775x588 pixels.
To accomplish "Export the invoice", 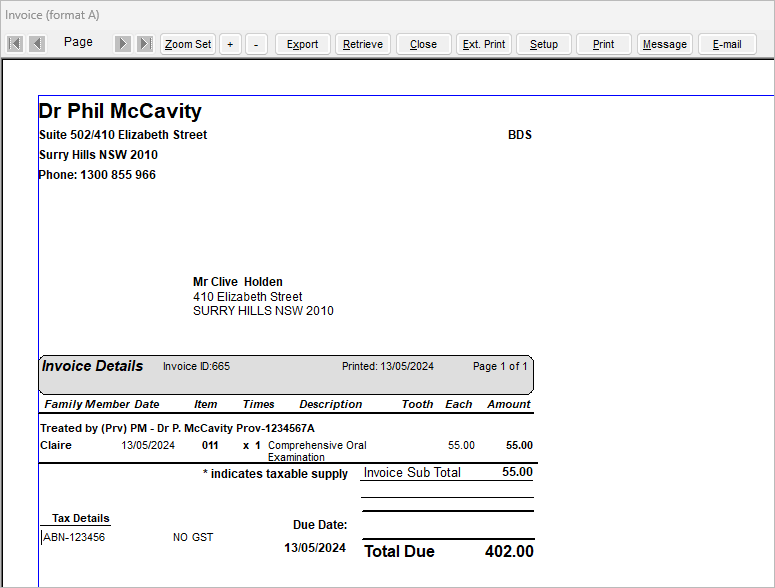I will tap(302, 44).
